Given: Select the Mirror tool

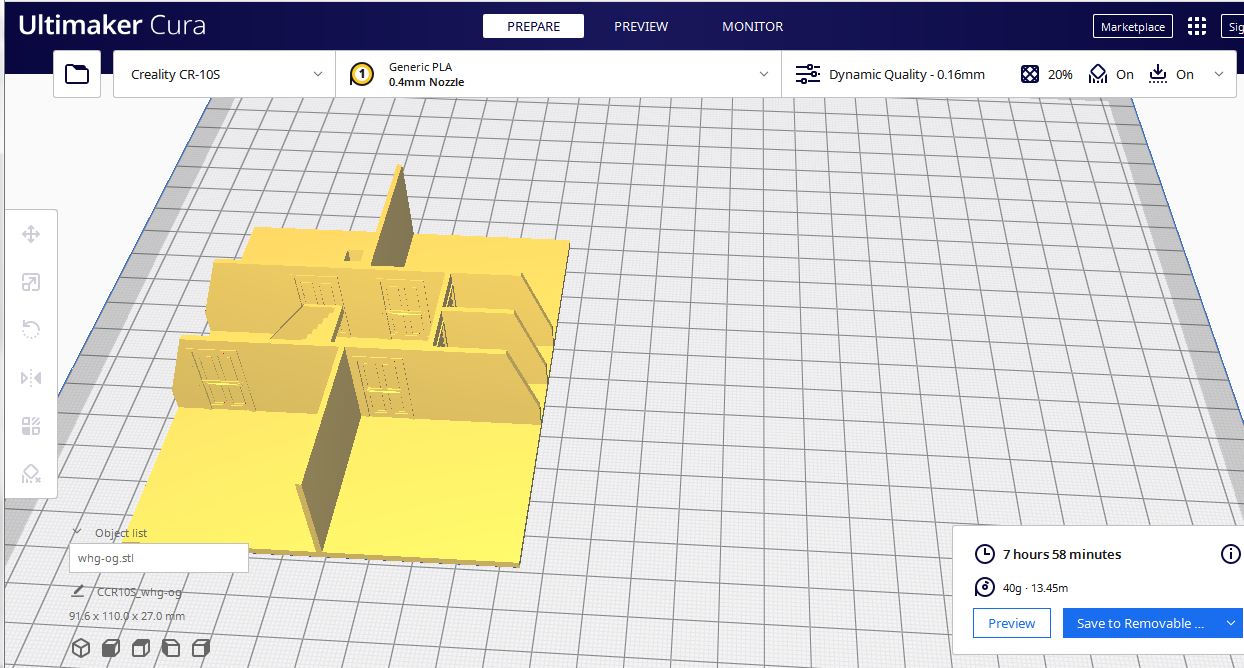Looking at the screenshot, I should 31,378.
